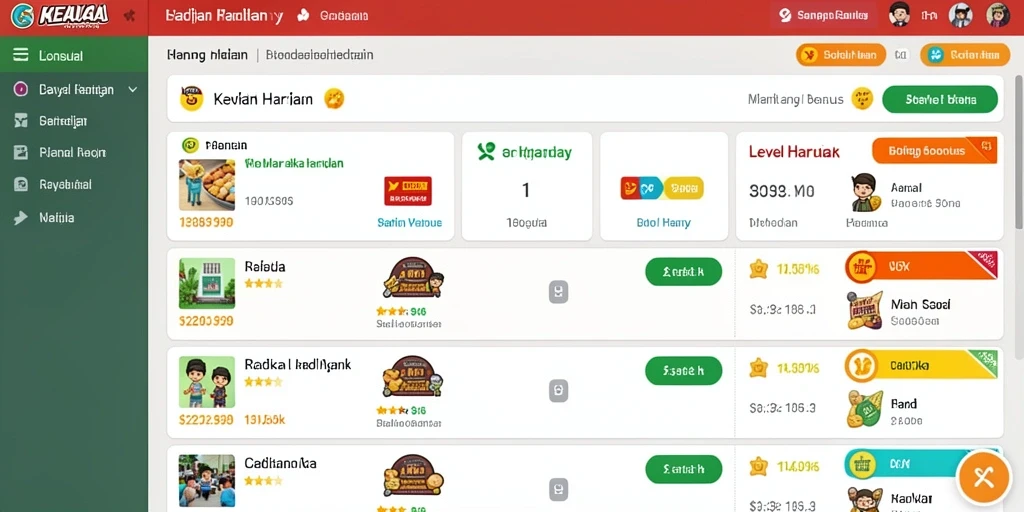Click the gray lock icon in Radkal row
1024x512 pixels.
tap(558, 391)
